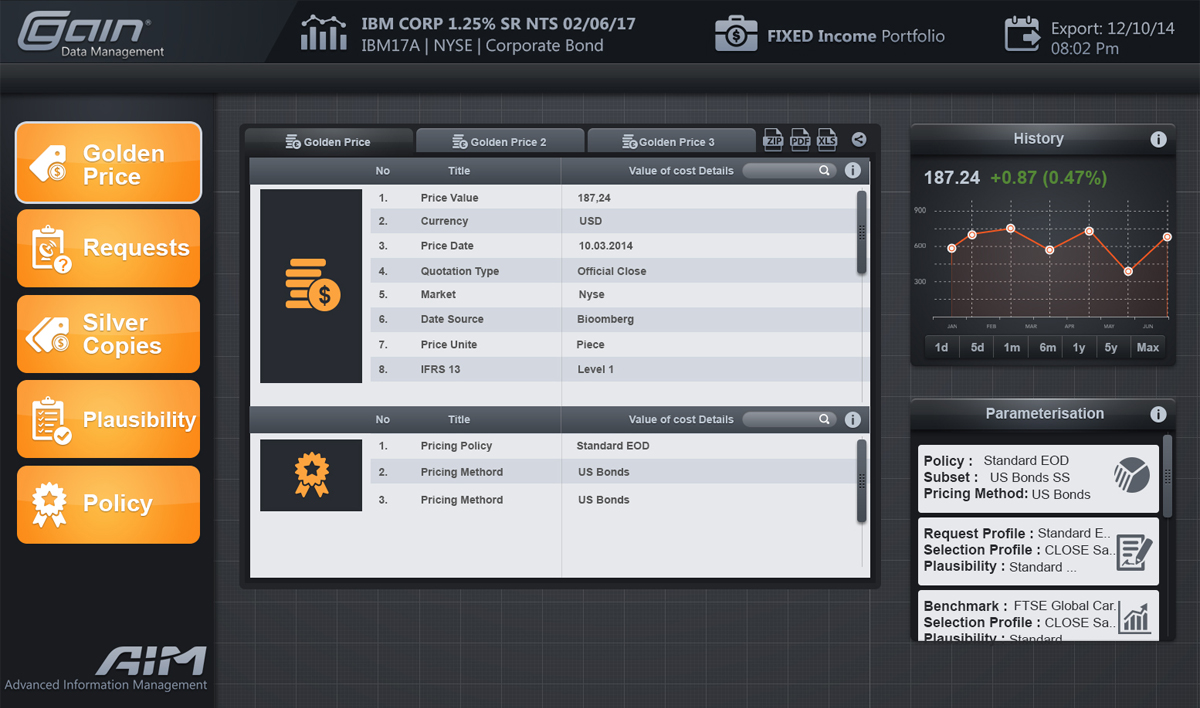Click the search field in policy details header
The image size is (1200, 708).
click(x=789, y=419)
